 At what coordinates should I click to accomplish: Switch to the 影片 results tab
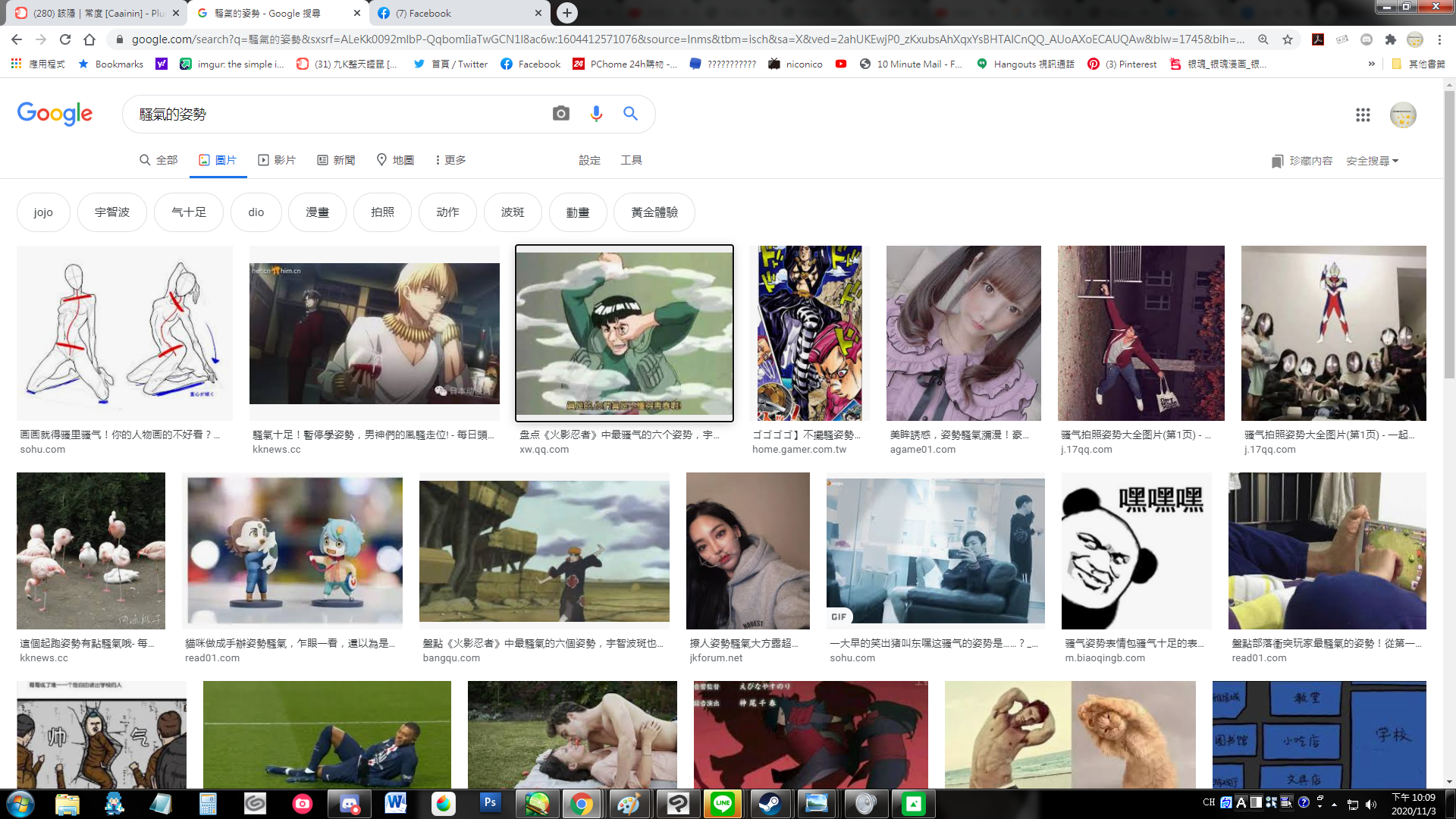(277, 160)
